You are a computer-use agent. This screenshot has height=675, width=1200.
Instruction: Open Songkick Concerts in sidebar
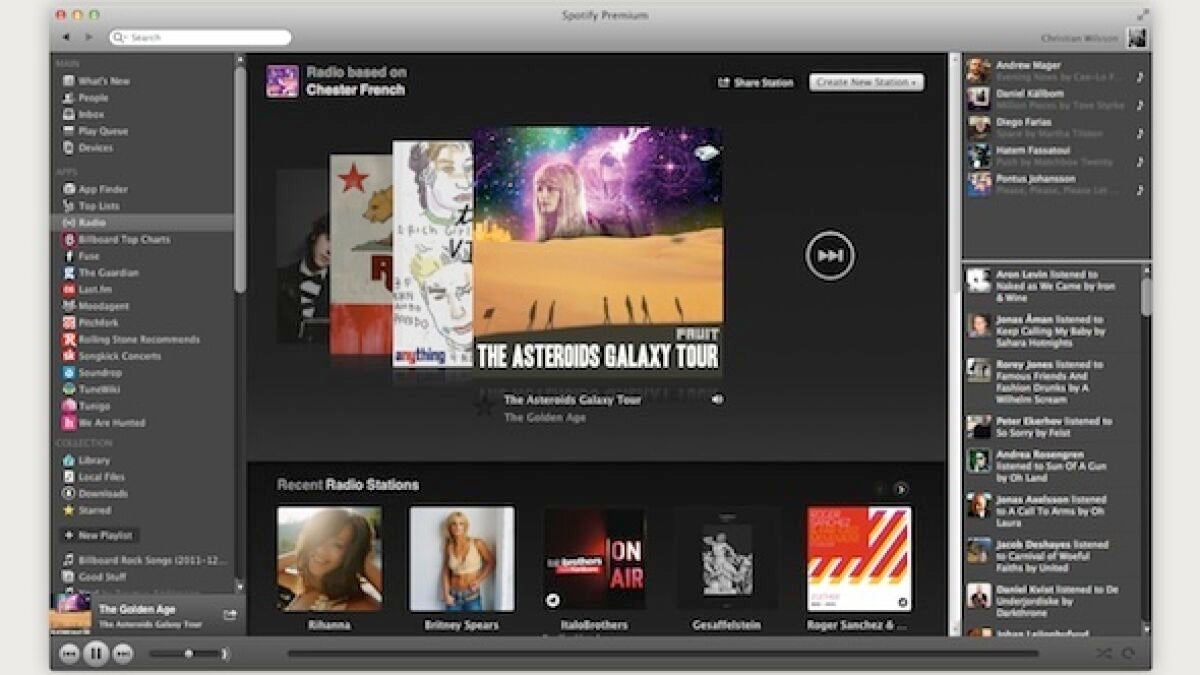119,356
